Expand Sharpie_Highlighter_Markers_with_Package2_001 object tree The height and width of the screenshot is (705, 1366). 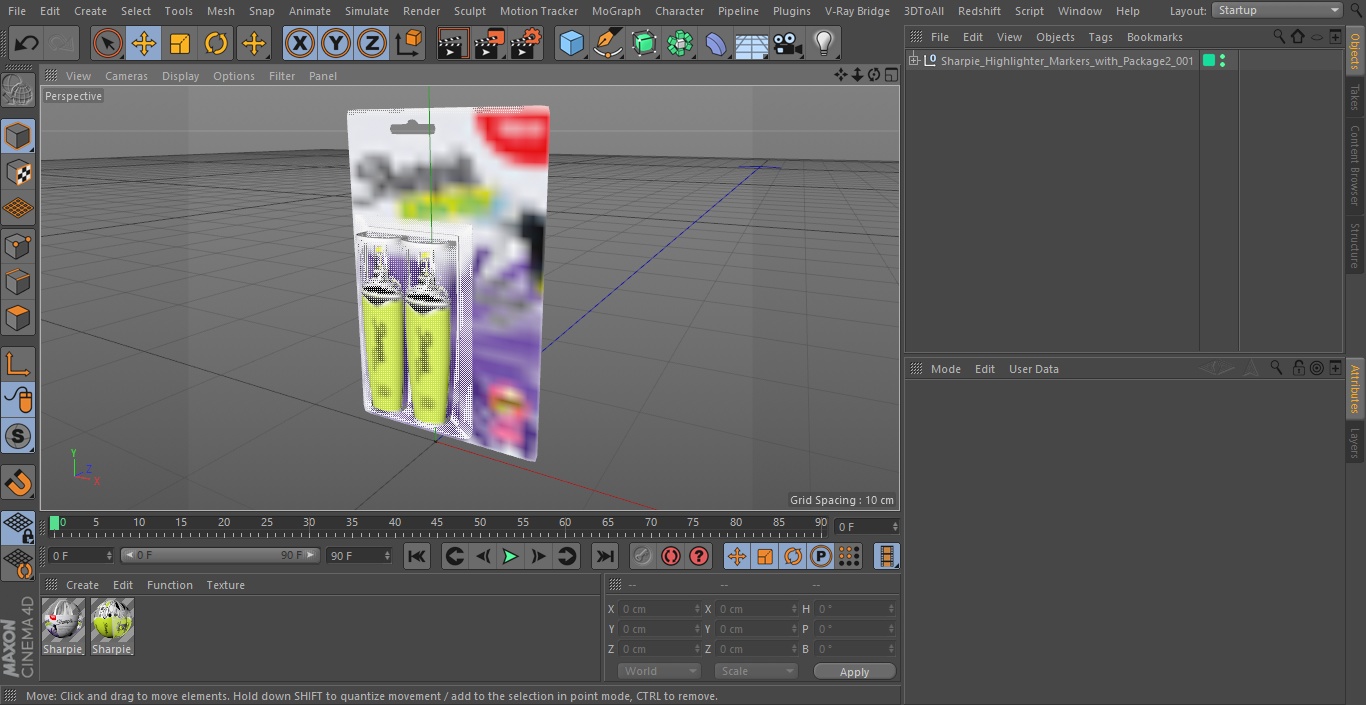coord(913,61)
